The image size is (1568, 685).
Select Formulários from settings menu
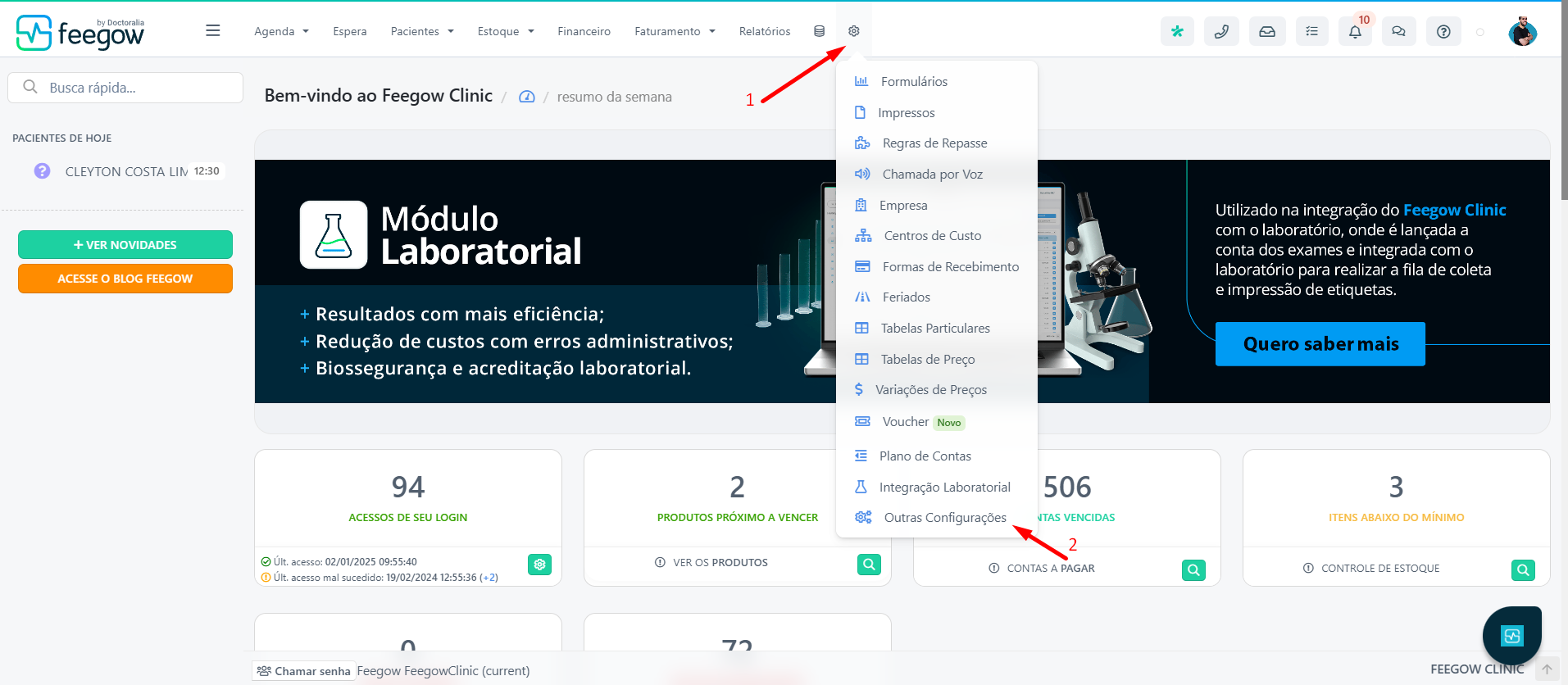click(x=937, y=81)
